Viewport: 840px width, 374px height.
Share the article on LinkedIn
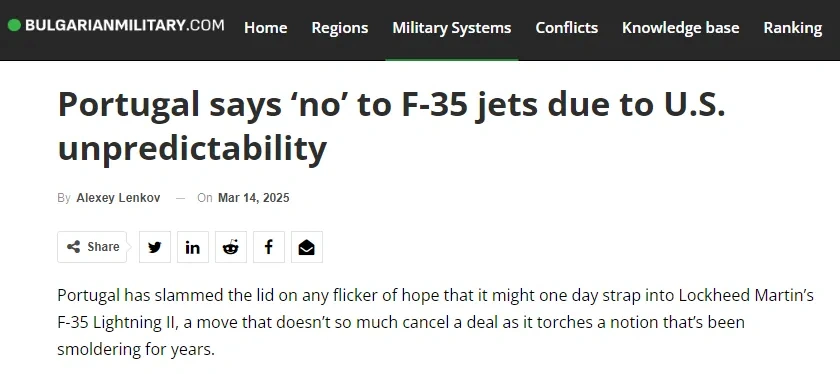[x=193, y=247]
